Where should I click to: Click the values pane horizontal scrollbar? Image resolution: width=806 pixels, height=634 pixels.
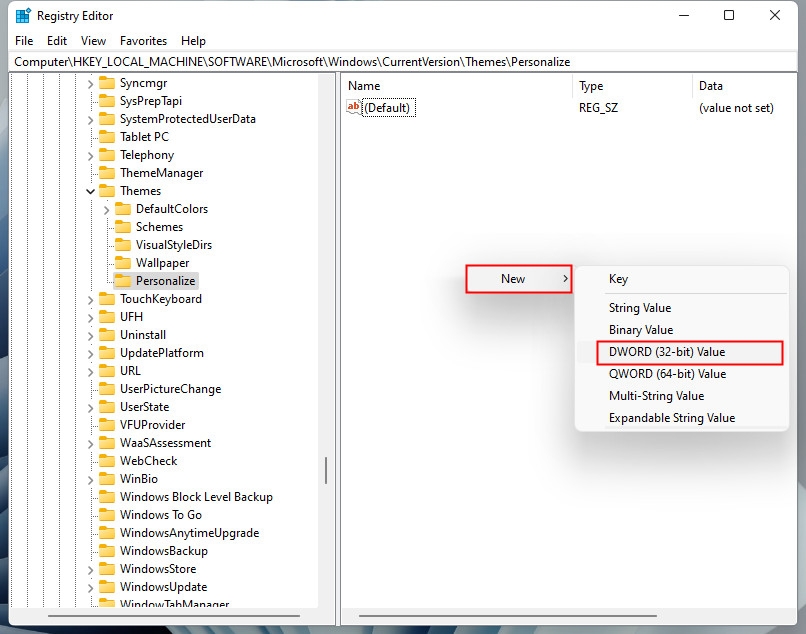pyautogui.click(x=508, y=615)
